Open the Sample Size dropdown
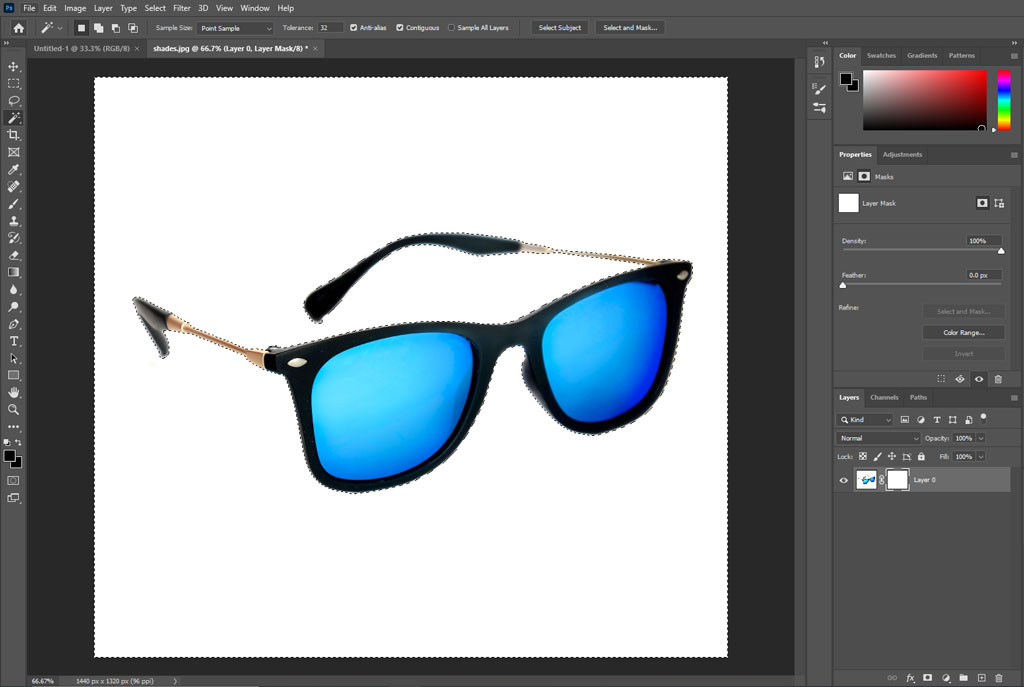1024x687 pixels. (235, 28)
